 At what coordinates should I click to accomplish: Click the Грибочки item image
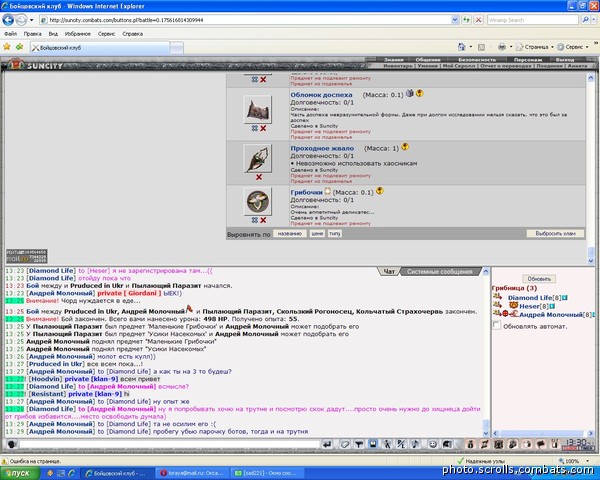(259, 200)
